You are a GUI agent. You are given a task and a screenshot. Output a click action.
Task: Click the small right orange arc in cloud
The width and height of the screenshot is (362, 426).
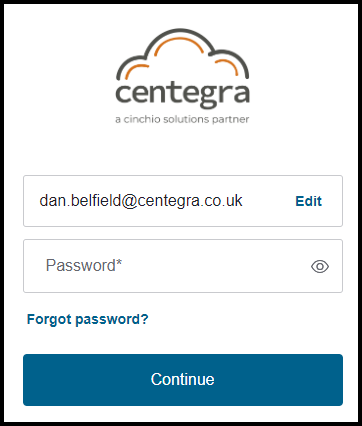tap(227, 67)
